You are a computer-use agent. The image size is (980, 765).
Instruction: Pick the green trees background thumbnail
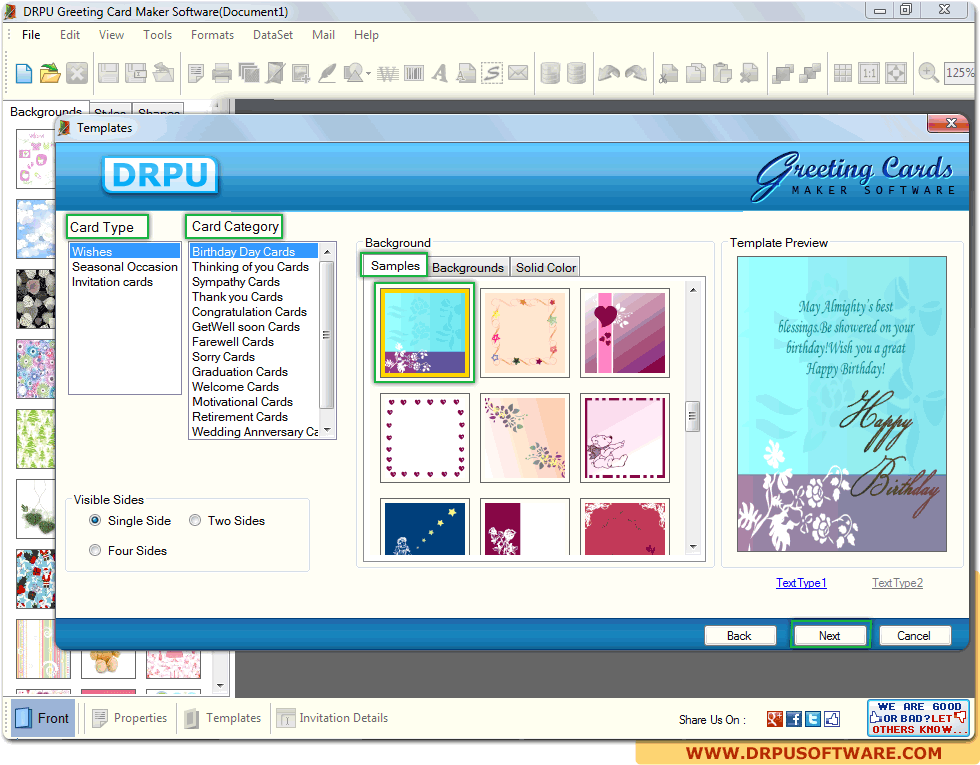[x=36, y=439]
